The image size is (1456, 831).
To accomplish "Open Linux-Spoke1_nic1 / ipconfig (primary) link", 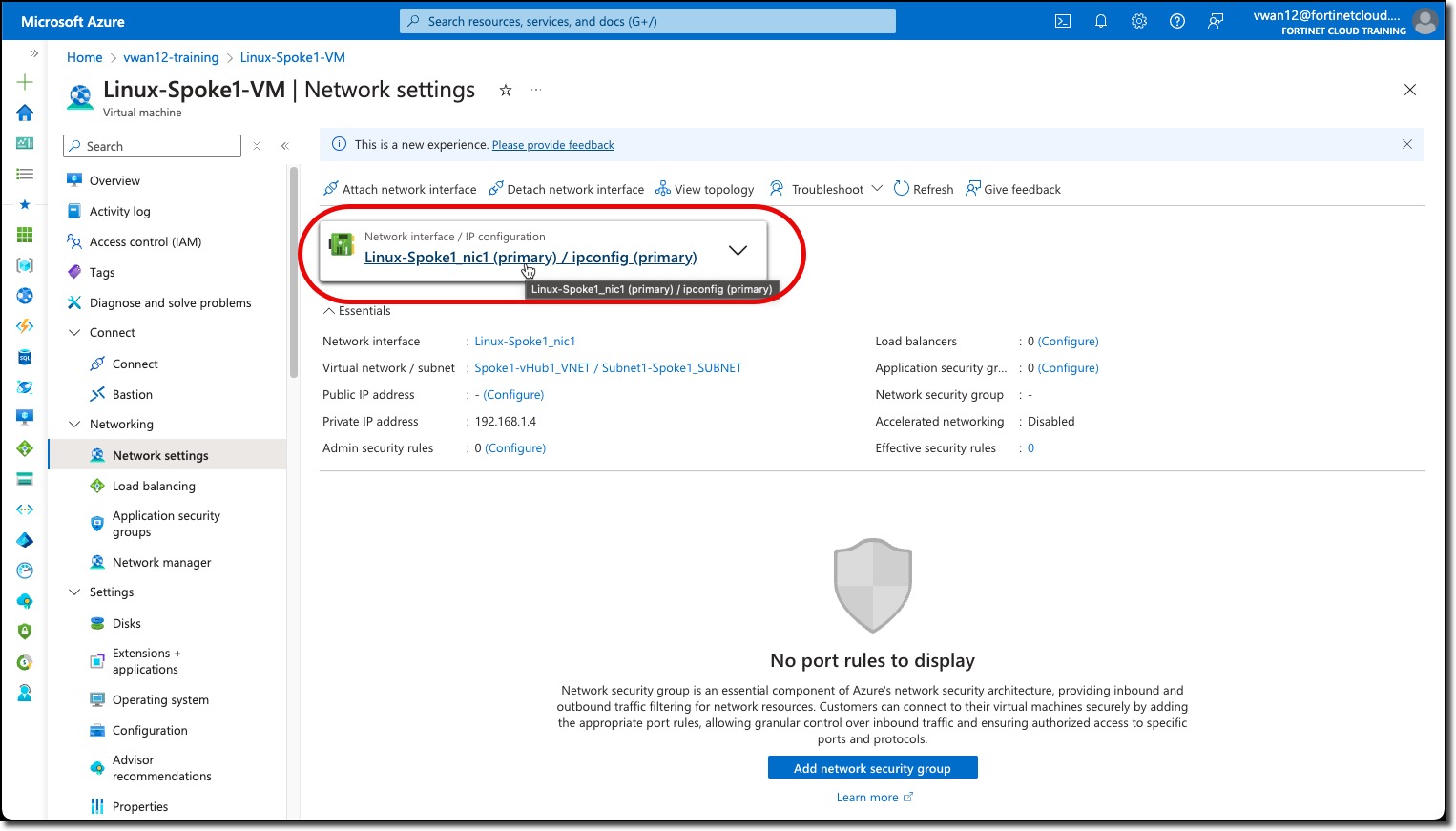I will [530, 257].
